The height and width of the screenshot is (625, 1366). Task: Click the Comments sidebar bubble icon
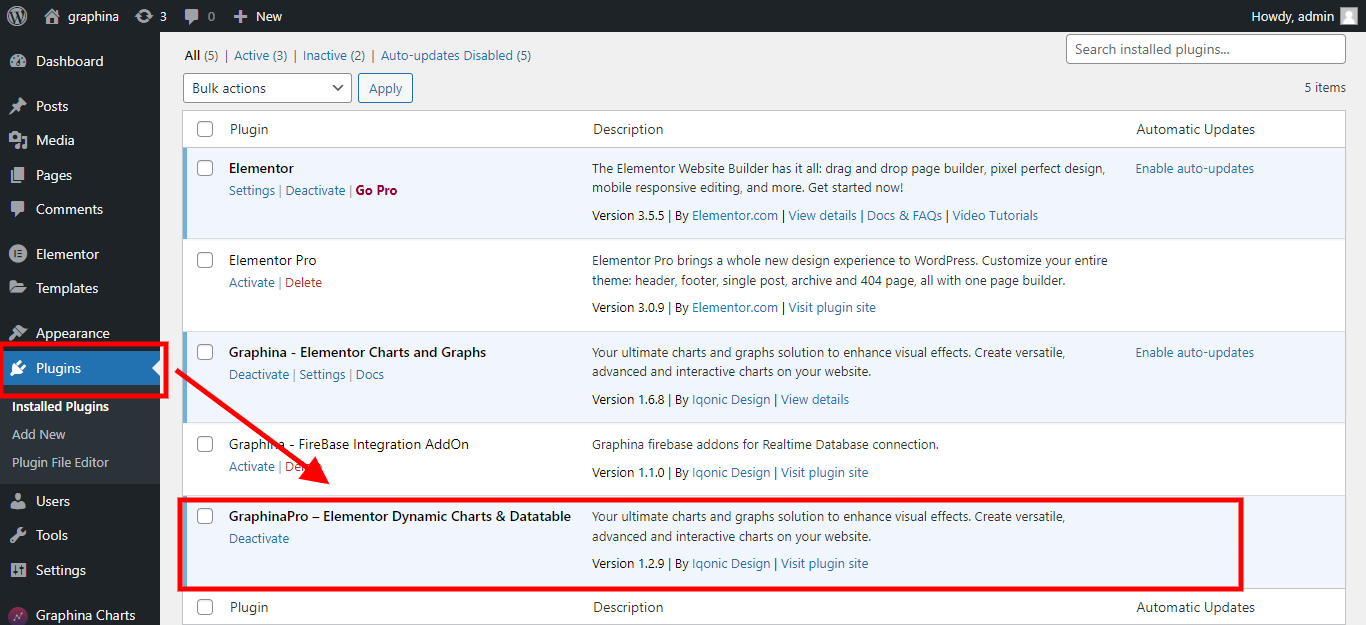coord(18,209)
